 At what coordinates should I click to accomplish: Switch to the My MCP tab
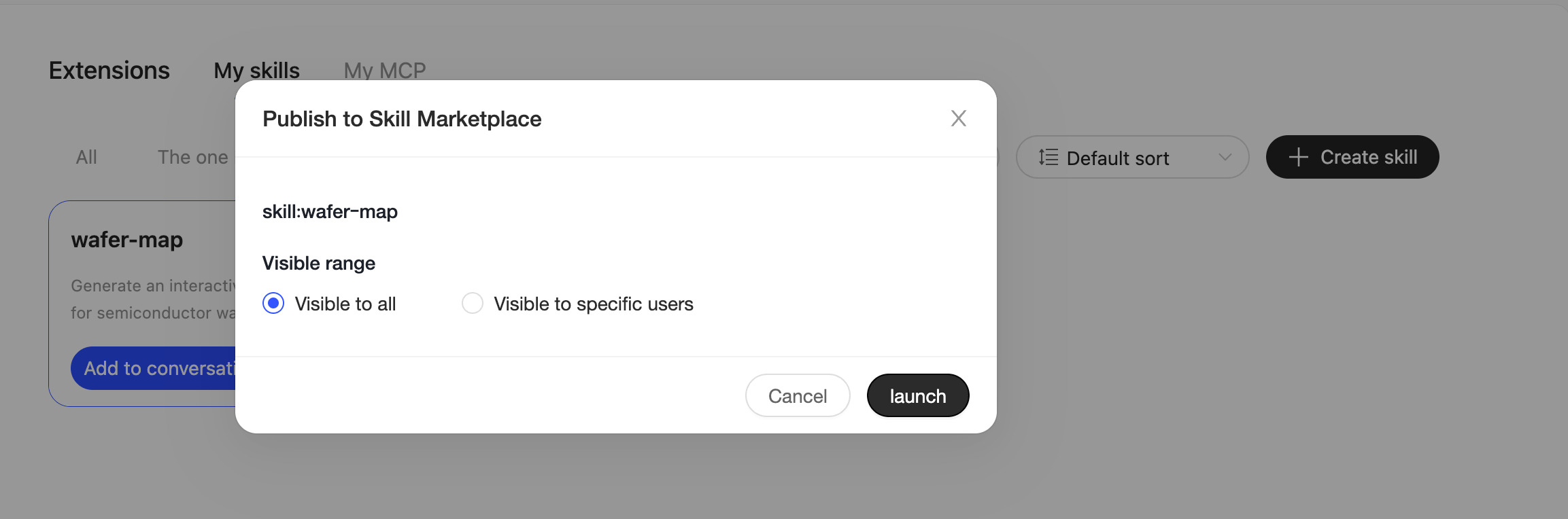385,71
